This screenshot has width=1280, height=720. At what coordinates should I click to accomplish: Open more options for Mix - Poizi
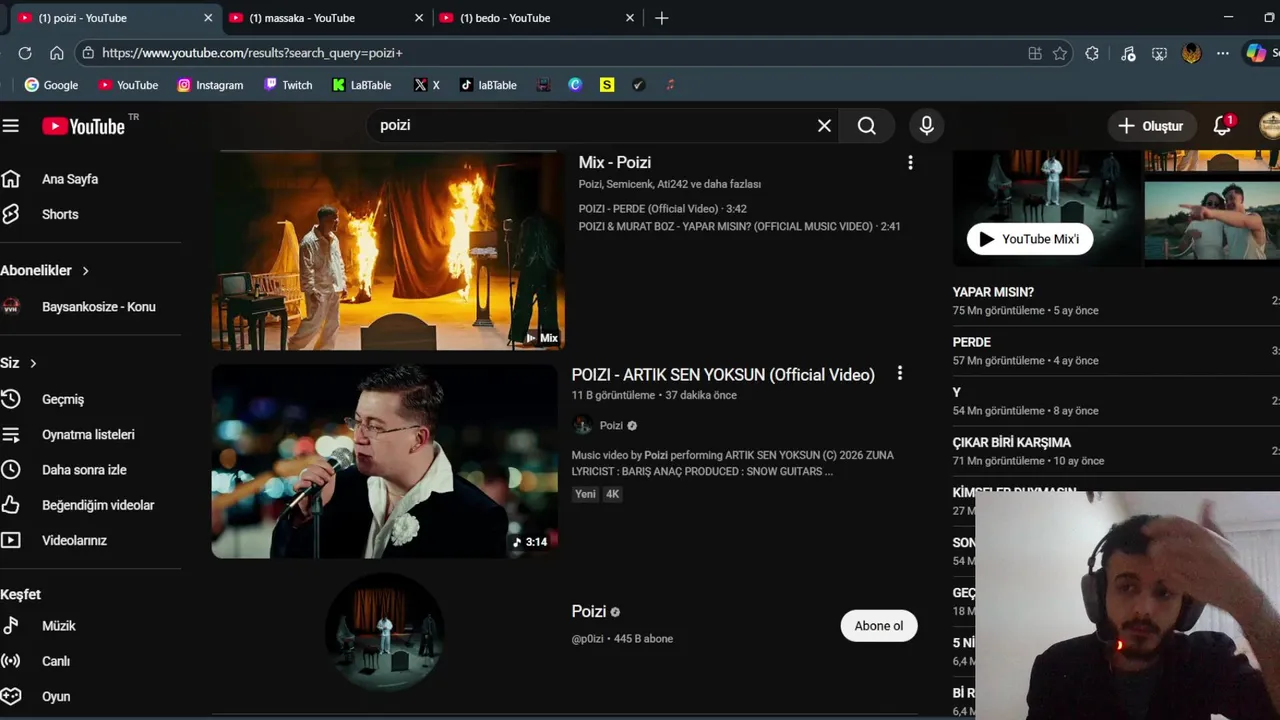tap(910, 163)
